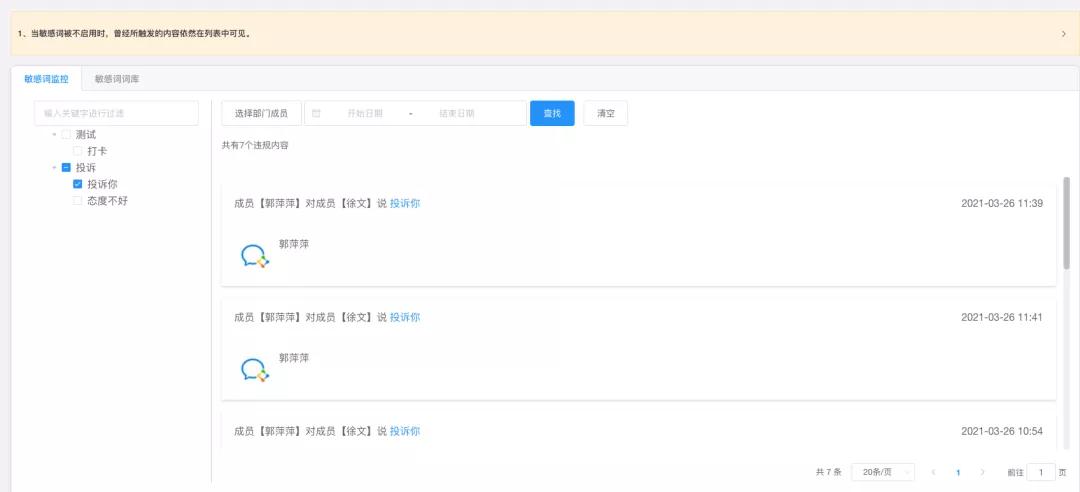Click the results list vertical scrollbar
Image resolution: width=1080 pixels, height=492 pixels.
1066,224
